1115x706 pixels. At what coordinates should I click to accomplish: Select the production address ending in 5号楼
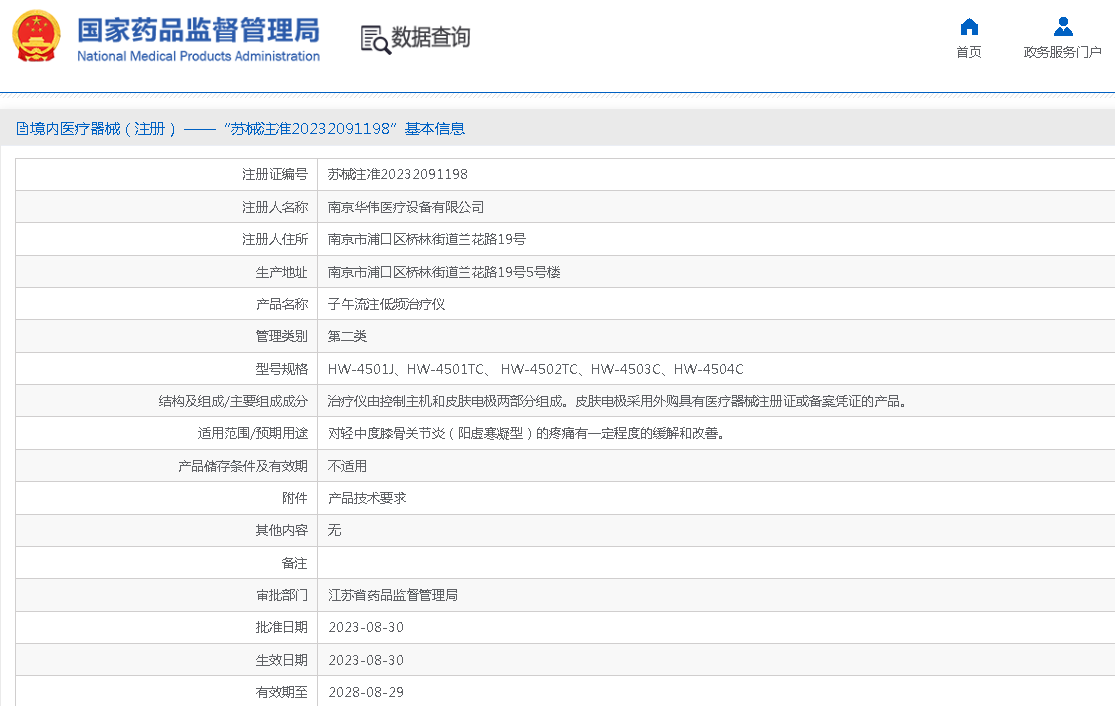pyautogui.click(x=444, y=272)
